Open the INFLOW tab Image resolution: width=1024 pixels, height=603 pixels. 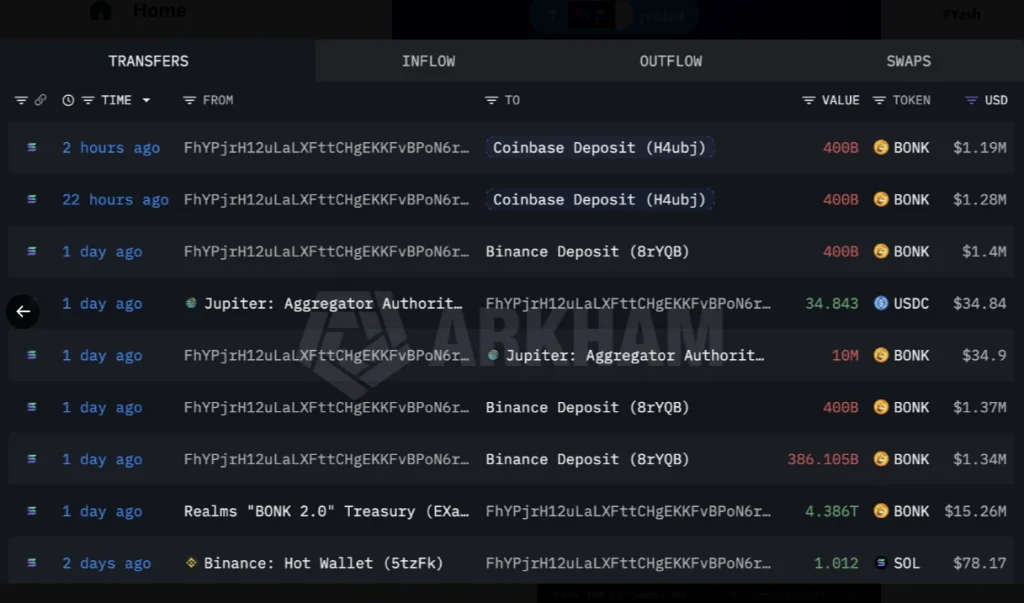(x=428, y=61)
